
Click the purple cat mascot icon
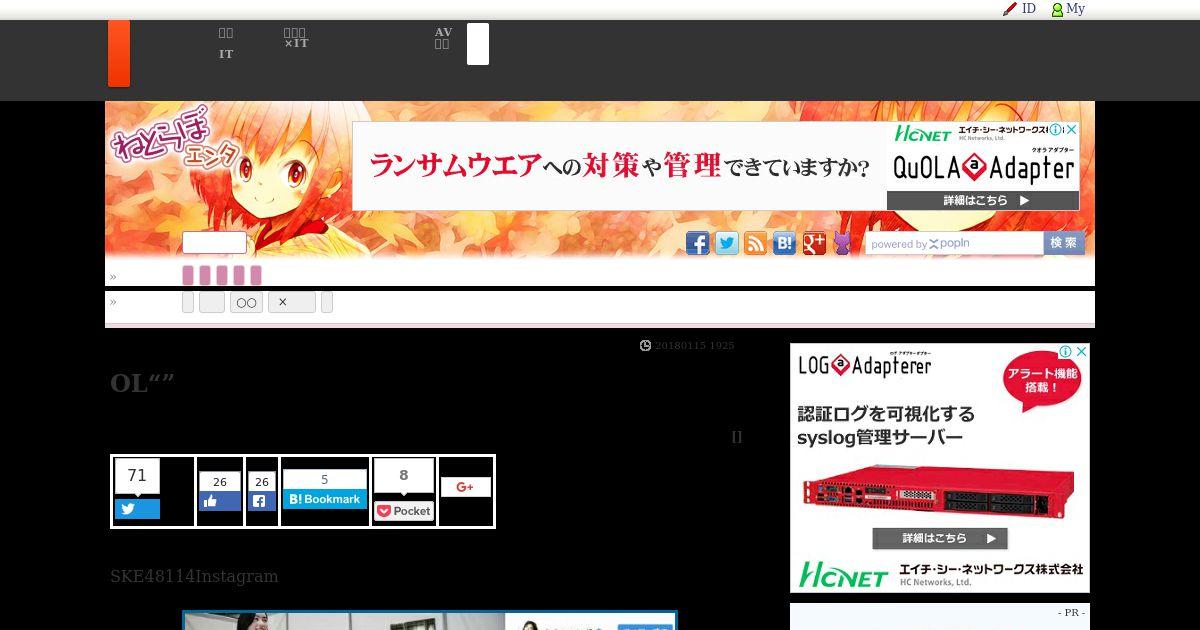tap(842, 243)
